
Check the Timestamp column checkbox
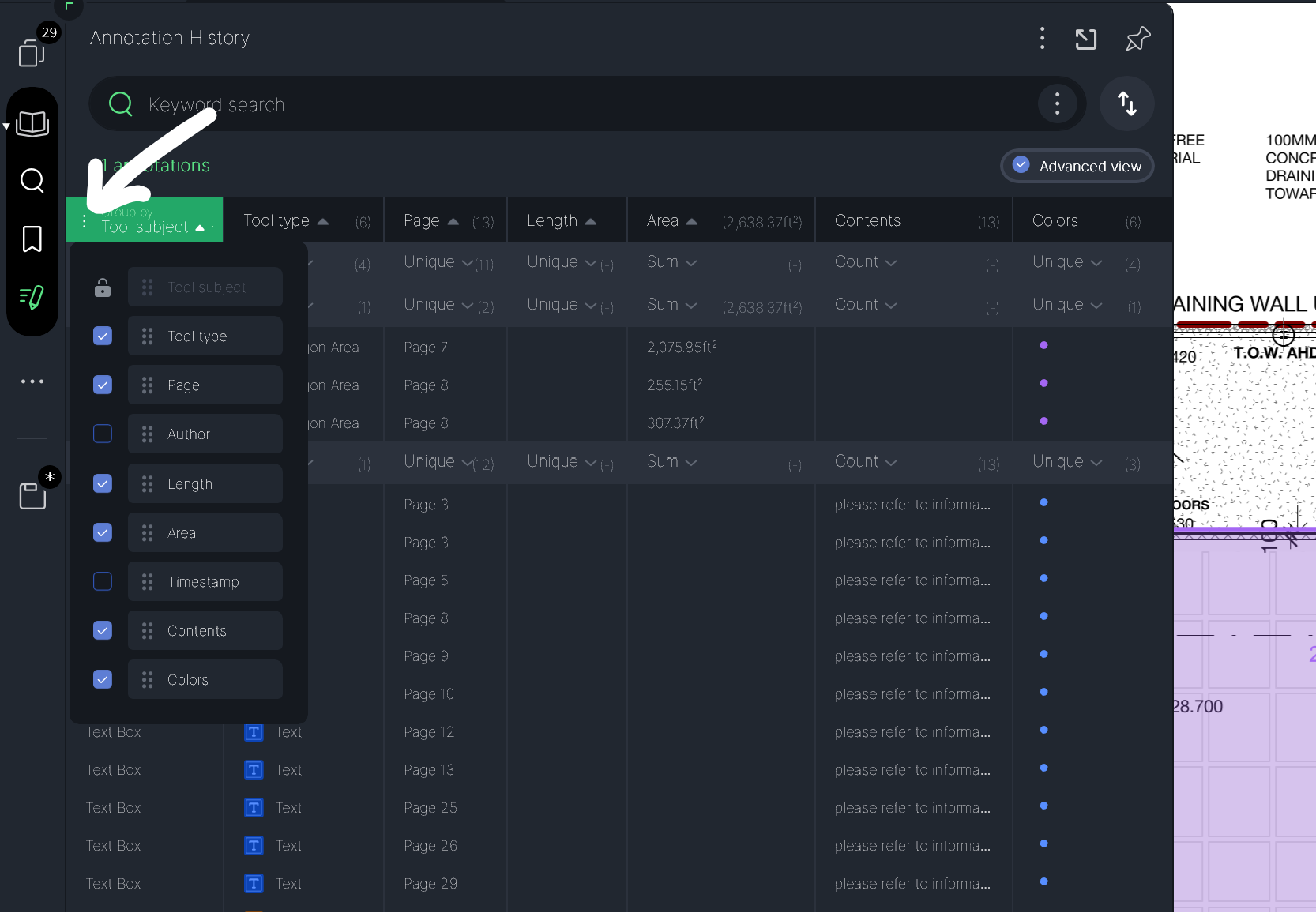pyautogui.click(x=103, y=582)
